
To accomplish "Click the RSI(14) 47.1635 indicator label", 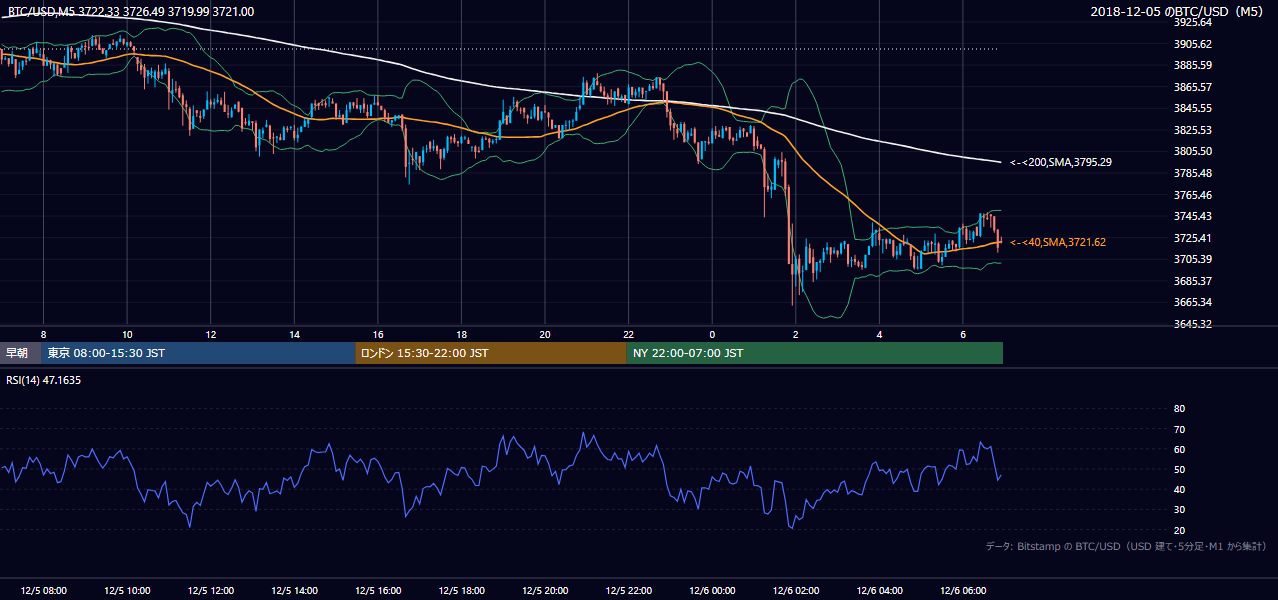I will [44, 380].
